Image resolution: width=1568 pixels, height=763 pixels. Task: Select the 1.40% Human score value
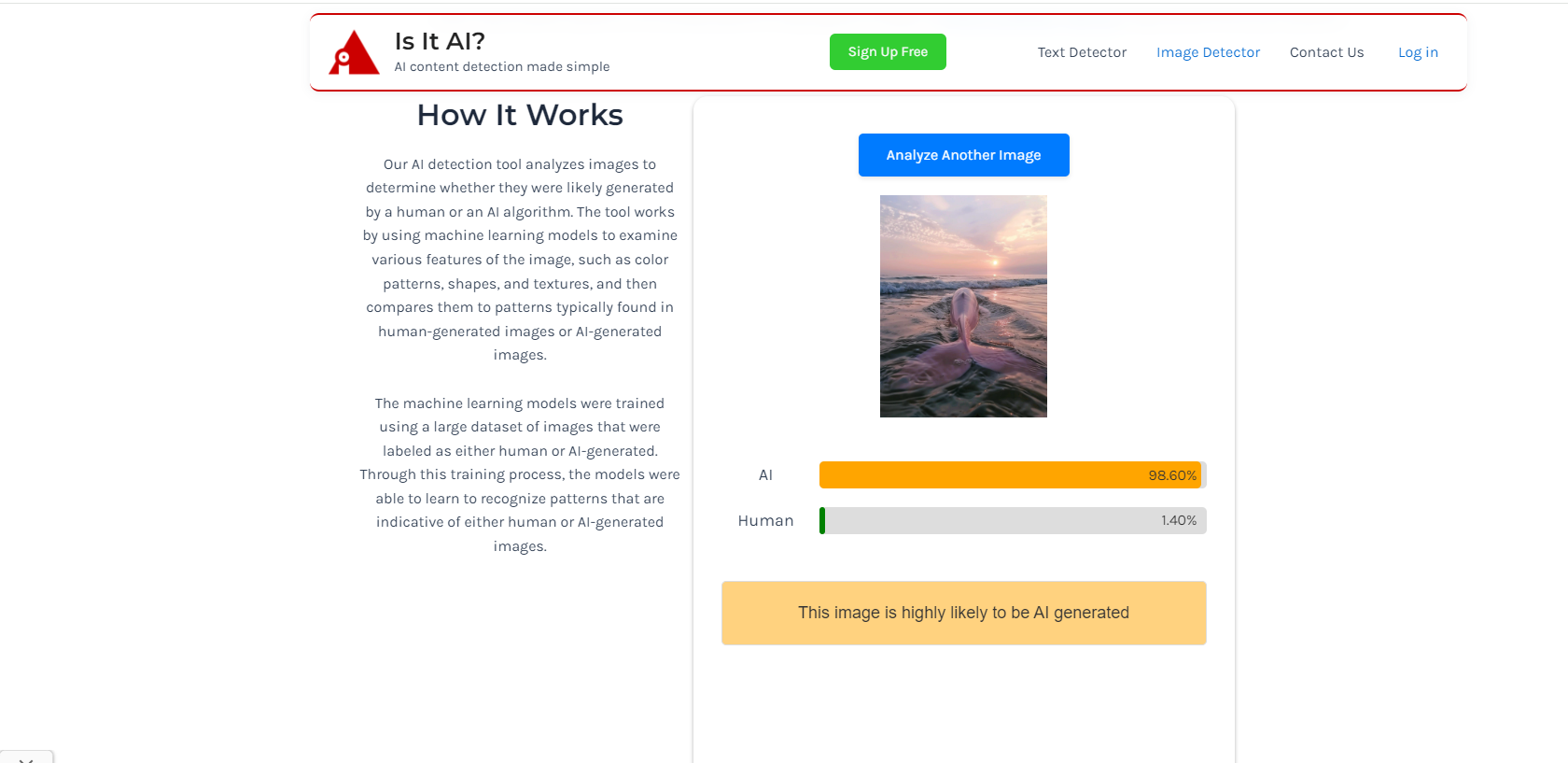1179,521
